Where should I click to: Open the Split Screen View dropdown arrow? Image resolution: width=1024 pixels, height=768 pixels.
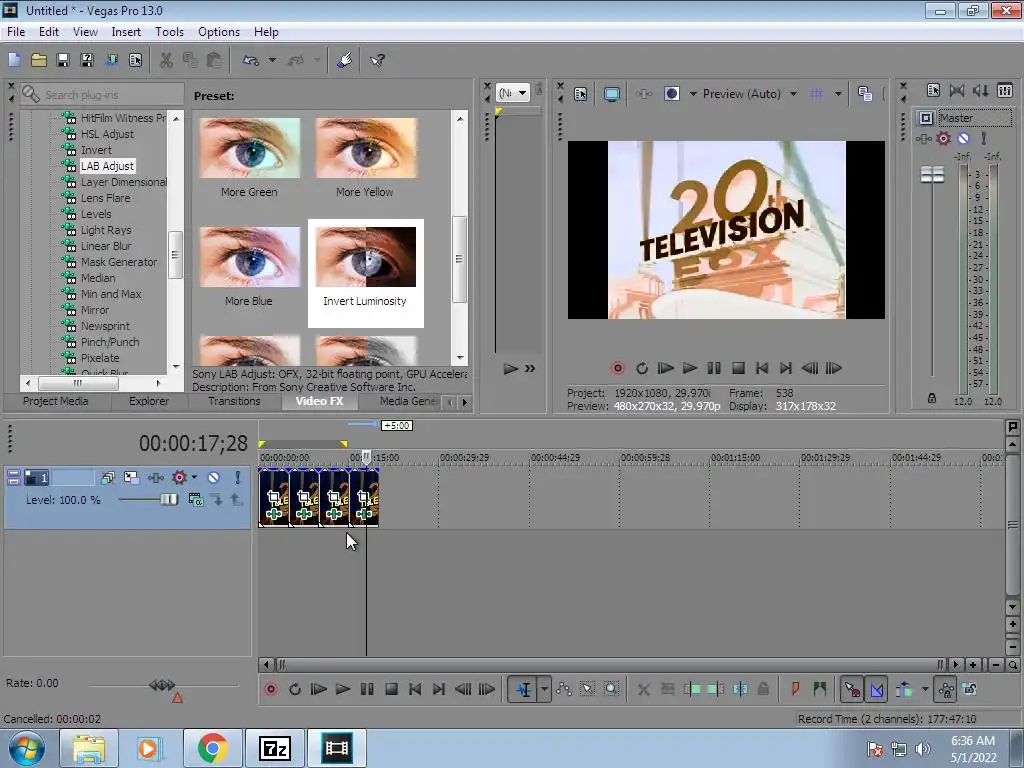coord(693,94)
